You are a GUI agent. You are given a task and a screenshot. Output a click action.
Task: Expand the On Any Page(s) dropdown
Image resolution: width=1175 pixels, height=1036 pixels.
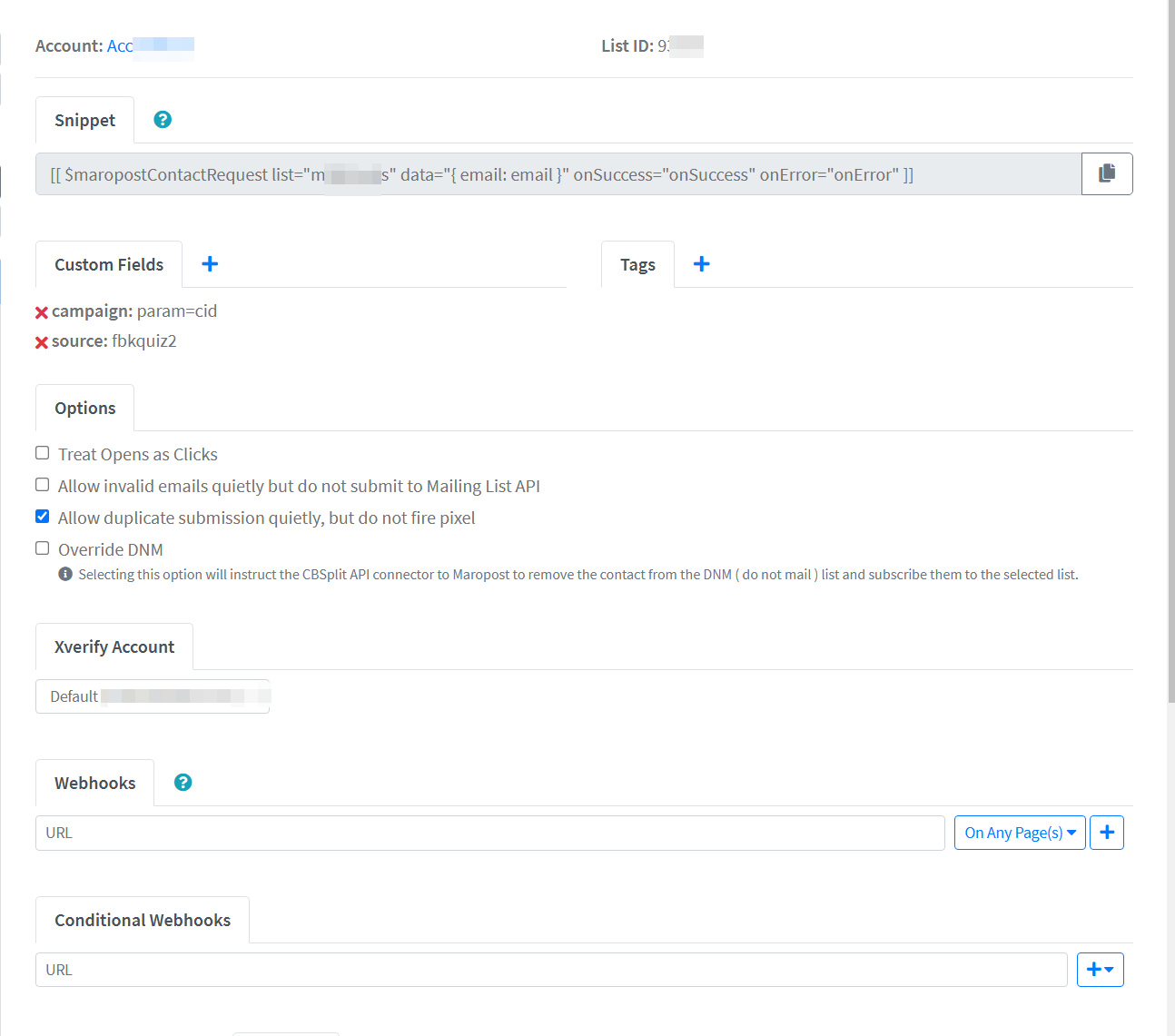(1019, 833)
